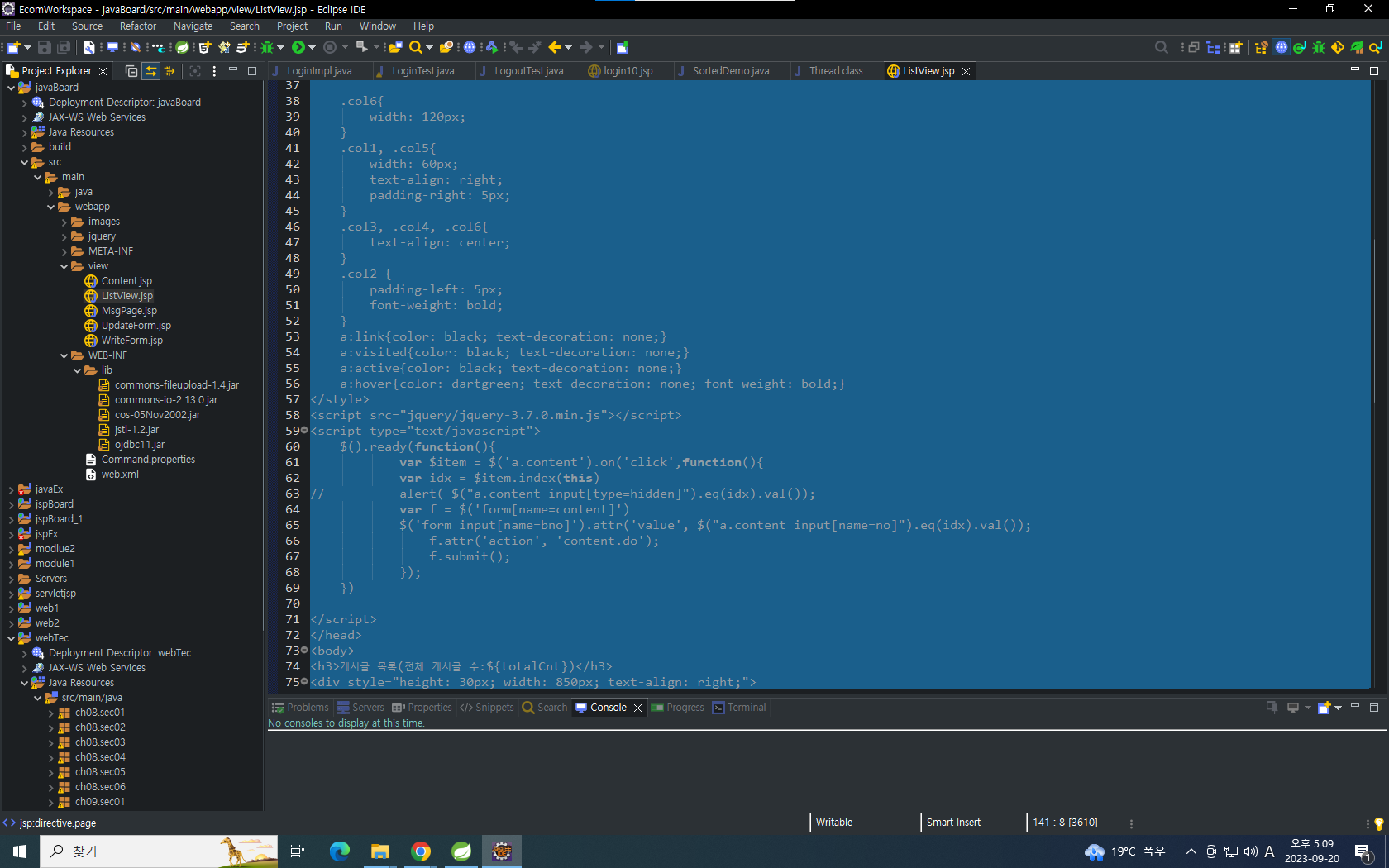
Task: Switch to the SortedDemo.java editor tab
Action: point(731,71)
